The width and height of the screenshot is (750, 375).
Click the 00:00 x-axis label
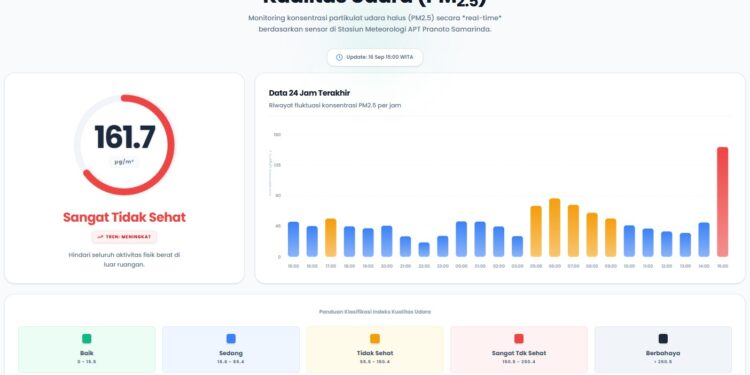point(461,266)
